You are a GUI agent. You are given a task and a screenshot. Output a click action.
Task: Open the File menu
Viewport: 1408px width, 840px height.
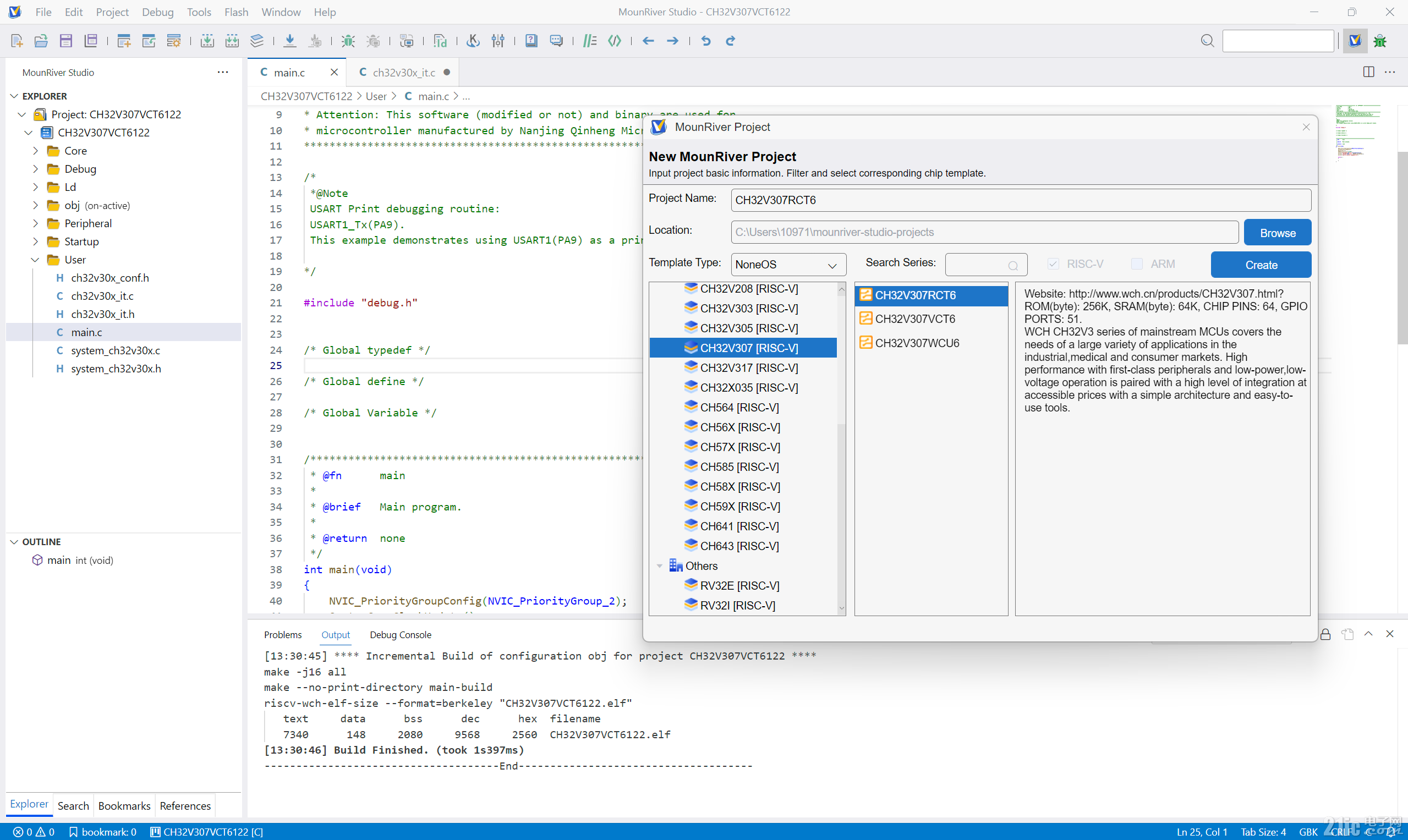click(43, 12)
